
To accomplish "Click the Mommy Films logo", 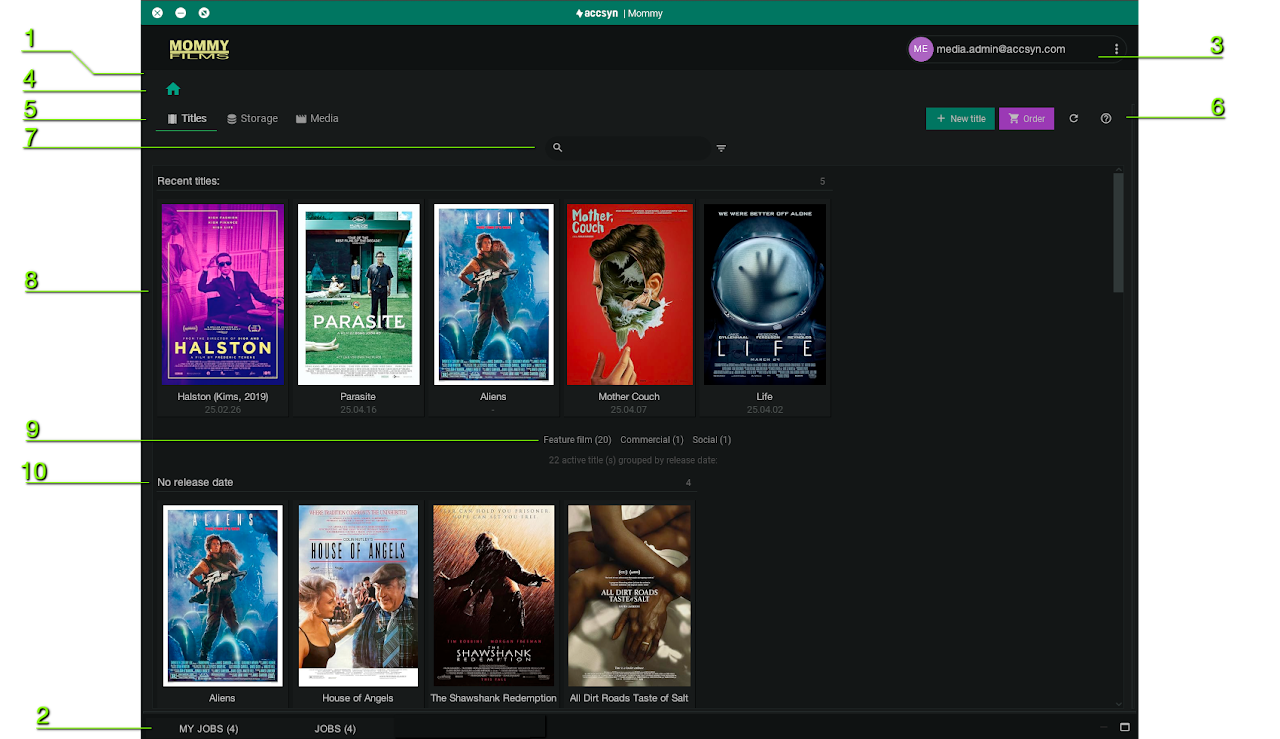I will click(x=199, y=49).
